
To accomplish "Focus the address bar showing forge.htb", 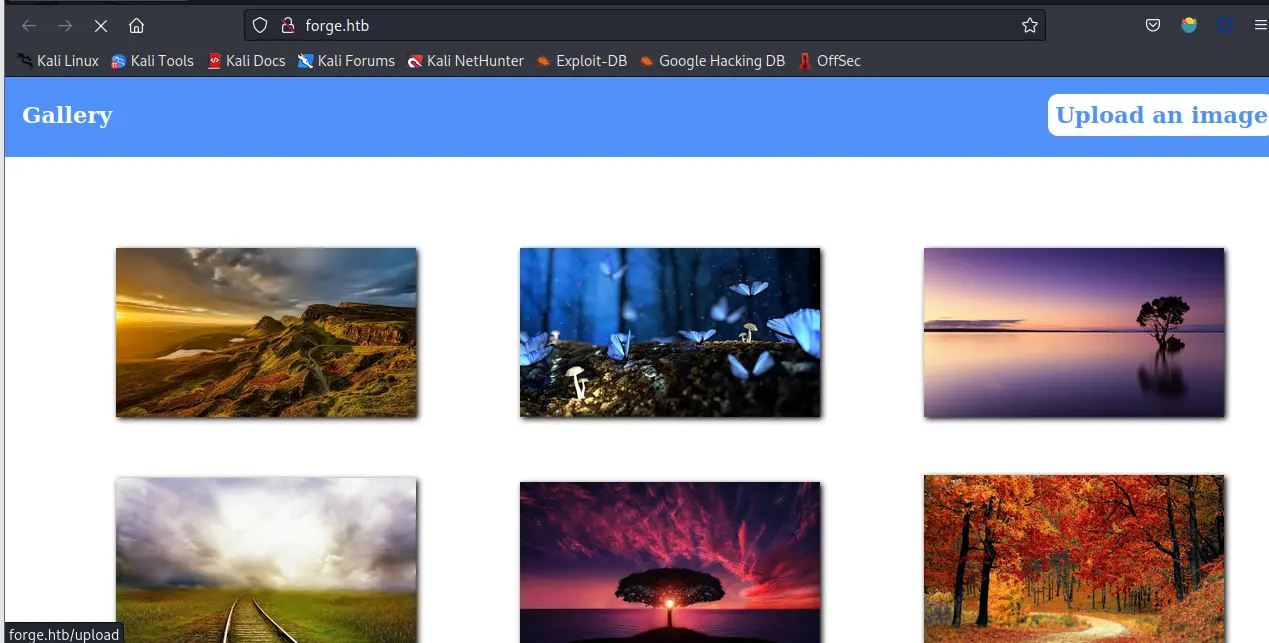I will pos(645,26).
